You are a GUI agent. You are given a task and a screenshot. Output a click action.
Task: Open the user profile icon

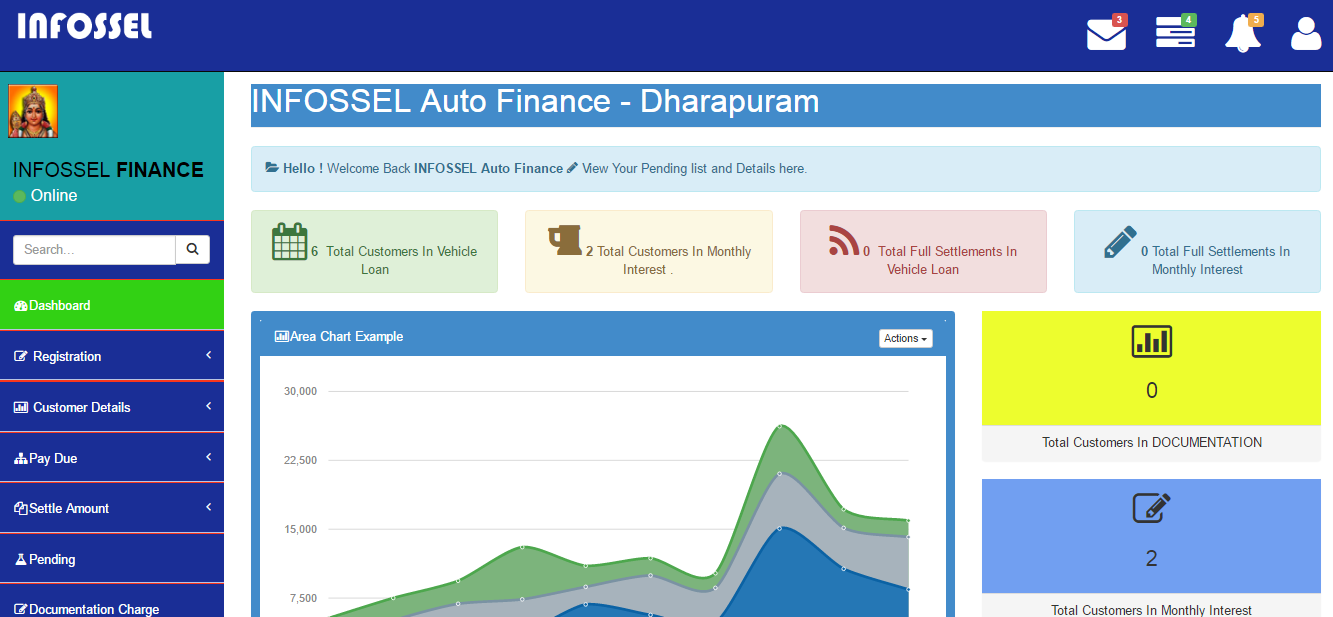pos(1305,34)
